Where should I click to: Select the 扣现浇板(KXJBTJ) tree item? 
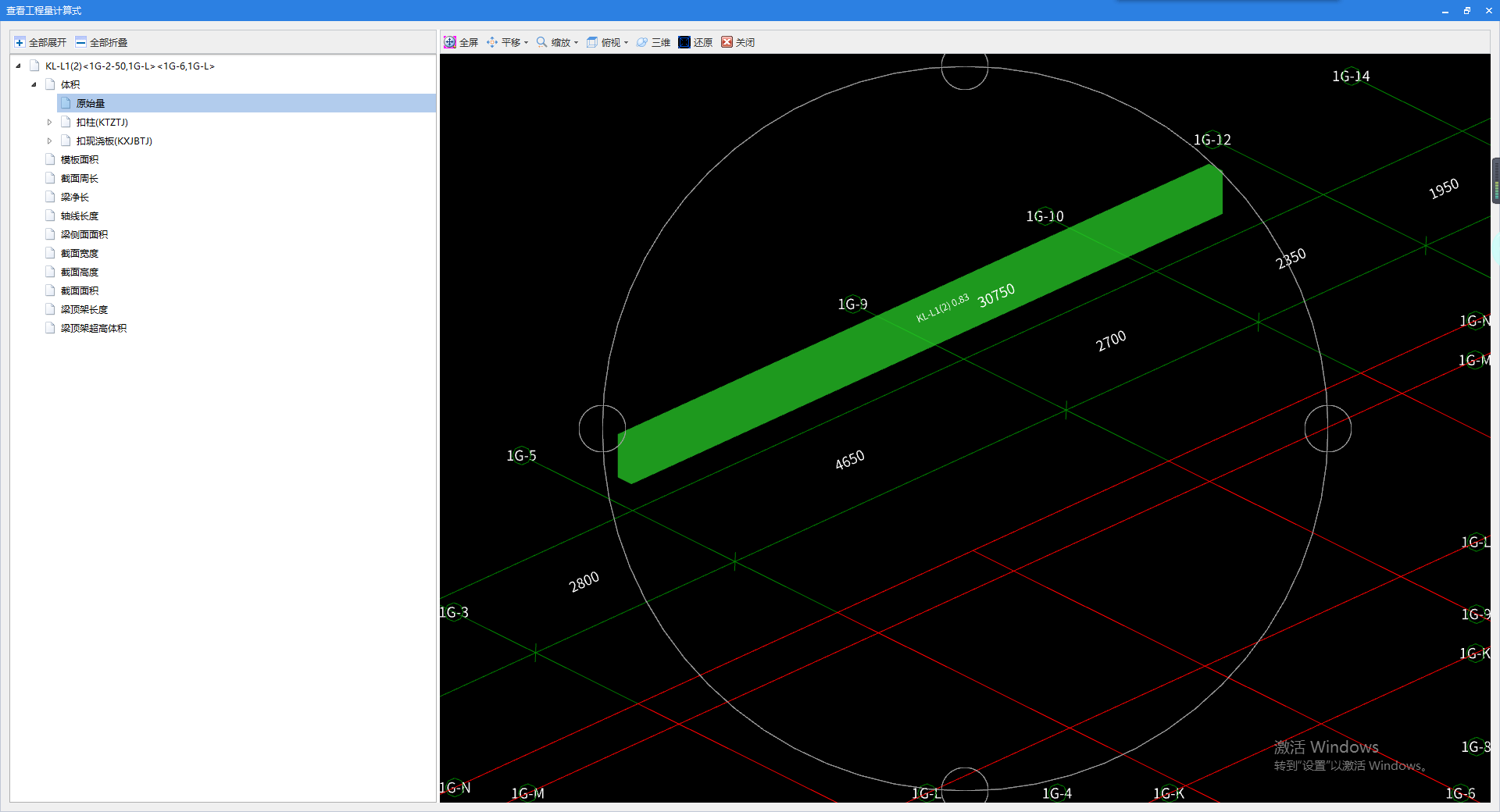[114, 141]
